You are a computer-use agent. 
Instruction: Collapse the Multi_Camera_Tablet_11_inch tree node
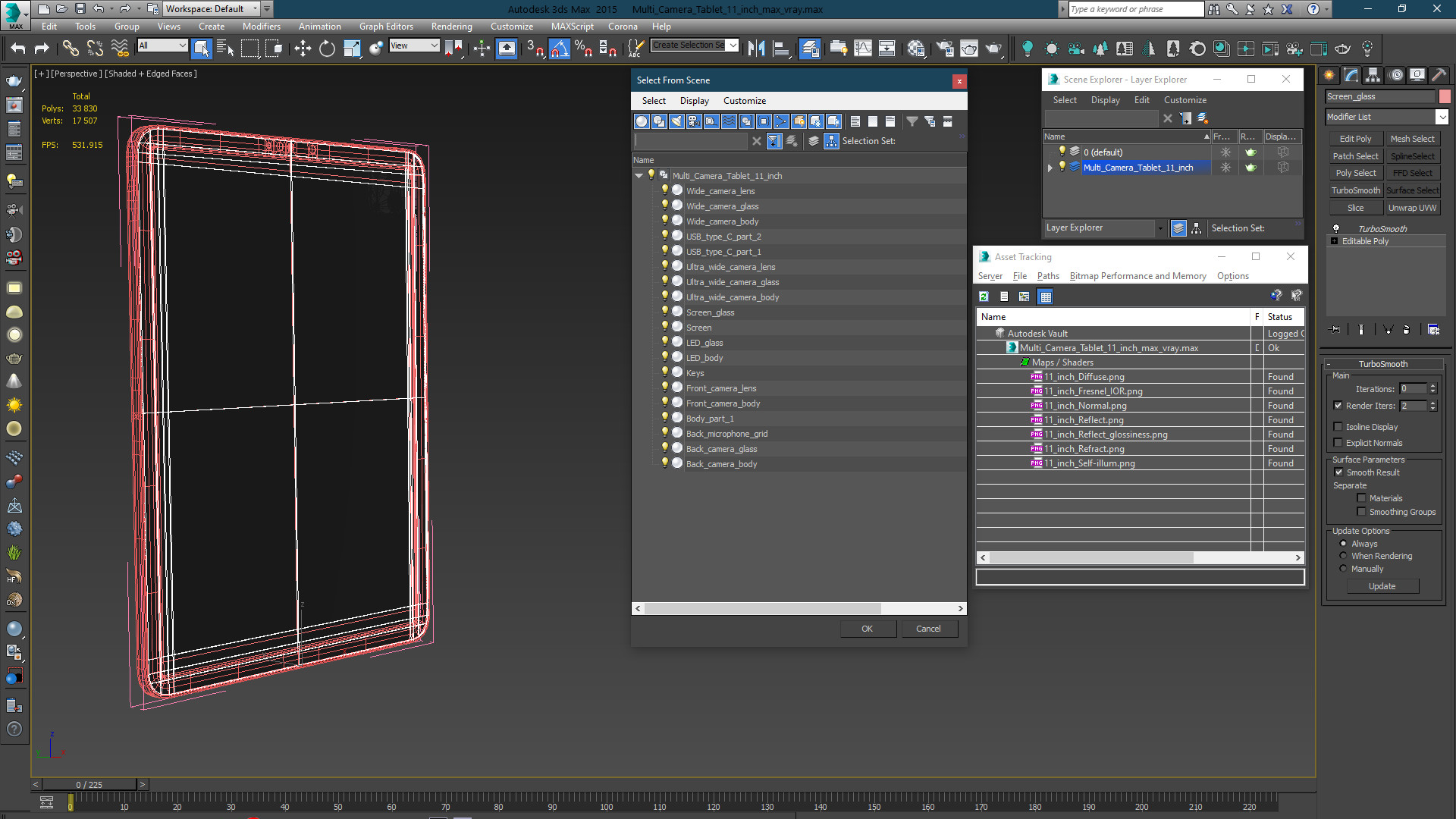[x=639, y=176]
